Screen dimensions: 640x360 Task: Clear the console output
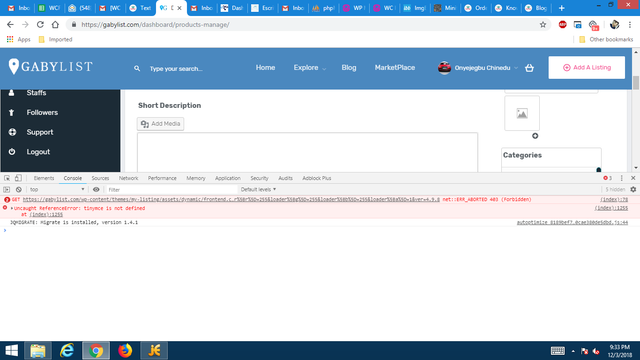(x=18, y=189)
